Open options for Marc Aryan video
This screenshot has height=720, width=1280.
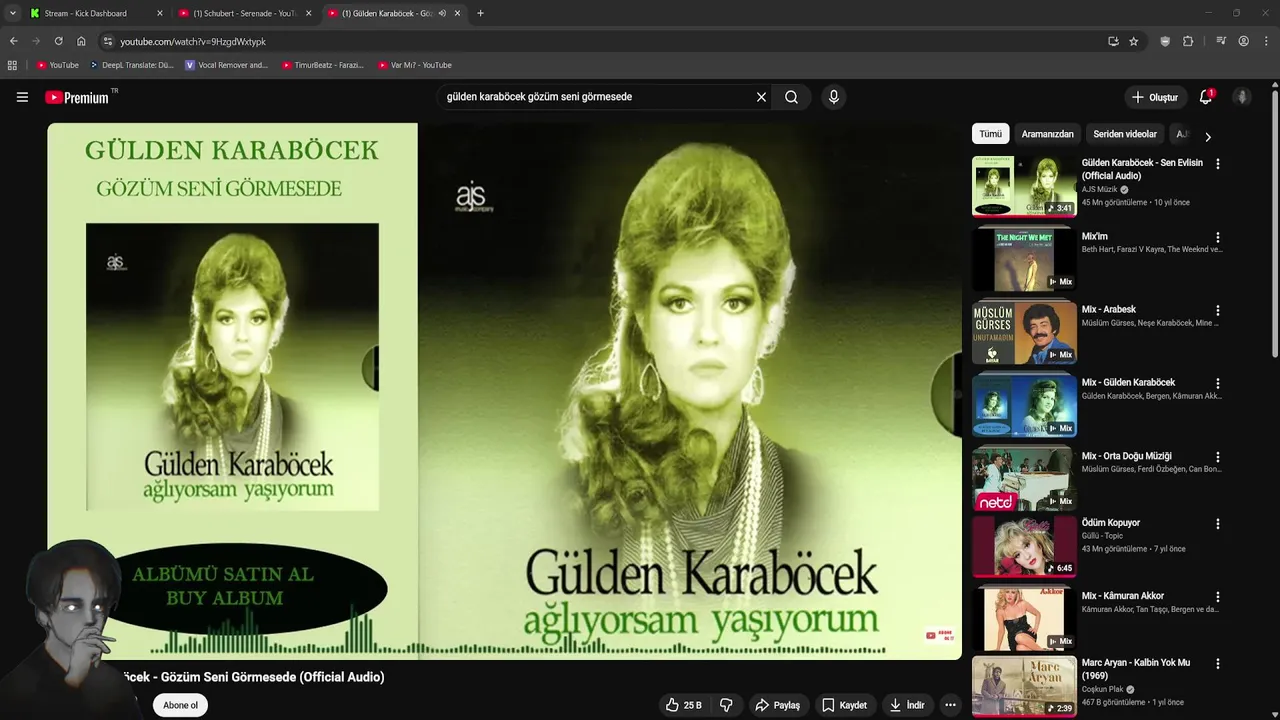point(1217,663)
